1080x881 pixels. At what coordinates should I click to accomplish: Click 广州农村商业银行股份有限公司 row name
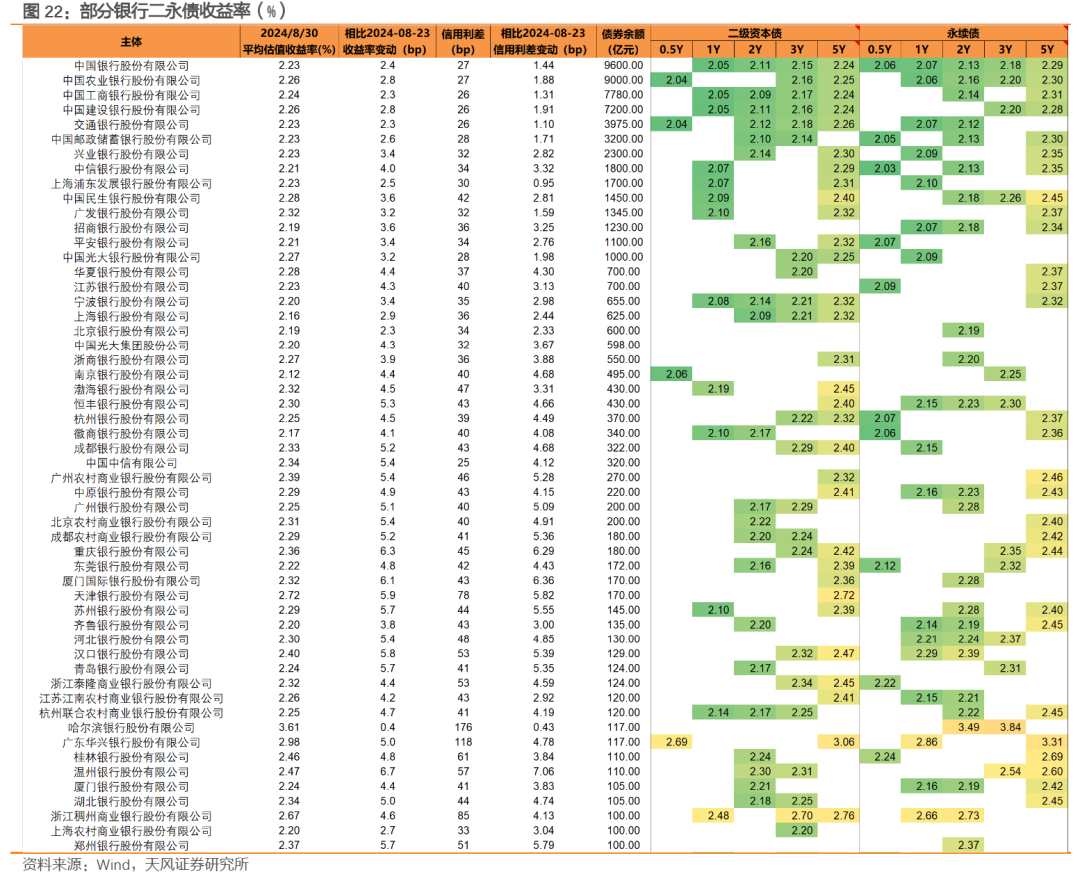coord(131,477)
